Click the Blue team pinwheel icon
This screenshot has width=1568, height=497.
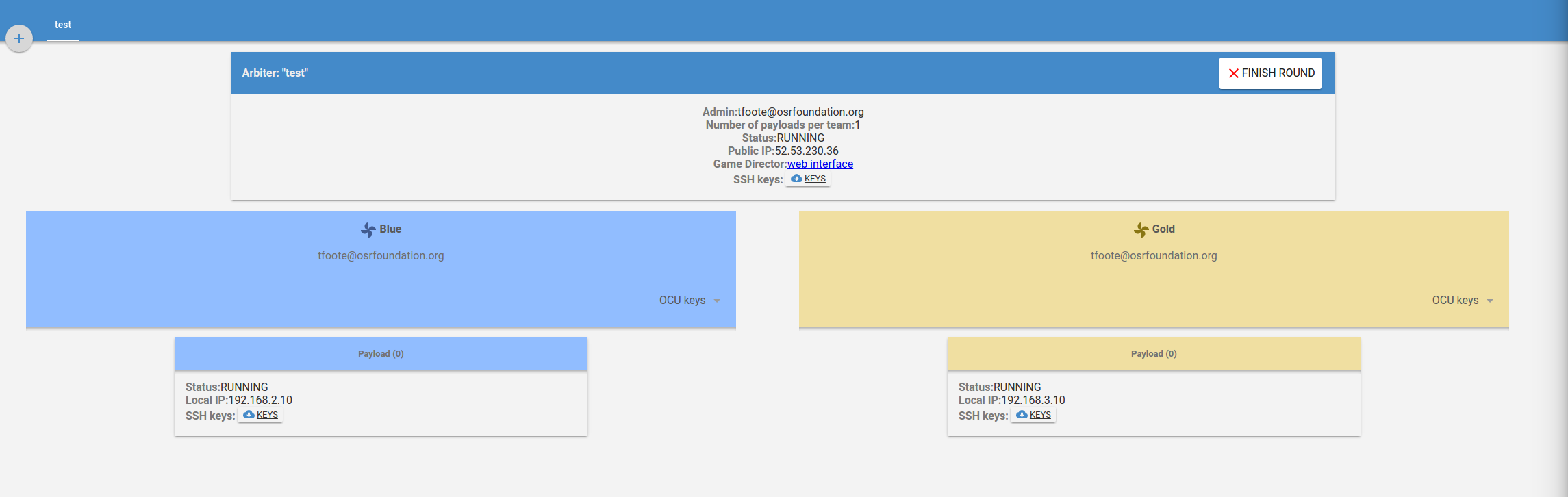[x=368, y=230]
